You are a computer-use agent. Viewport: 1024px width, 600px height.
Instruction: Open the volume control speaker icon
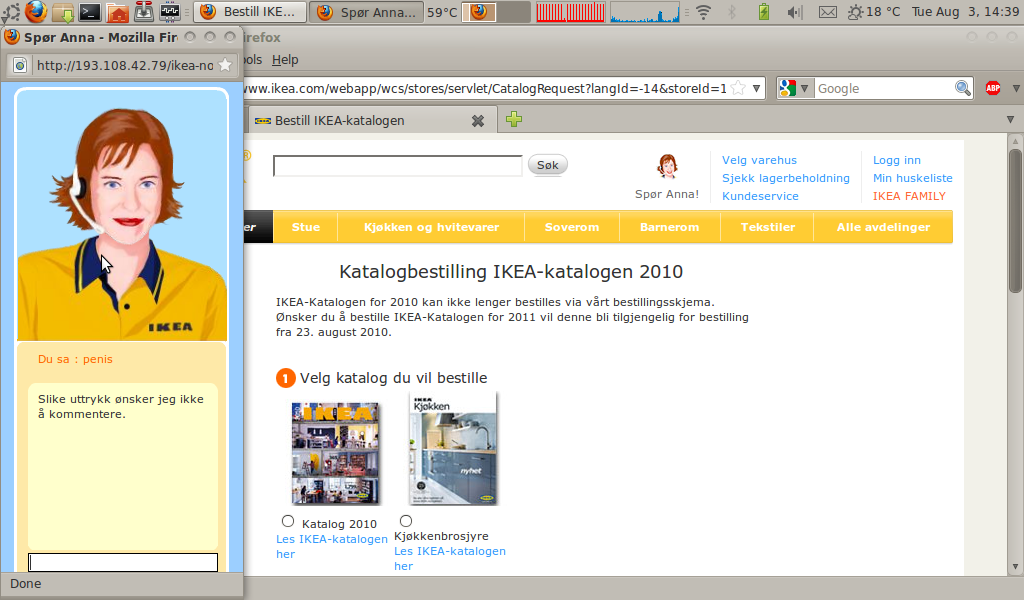point(794,12)
